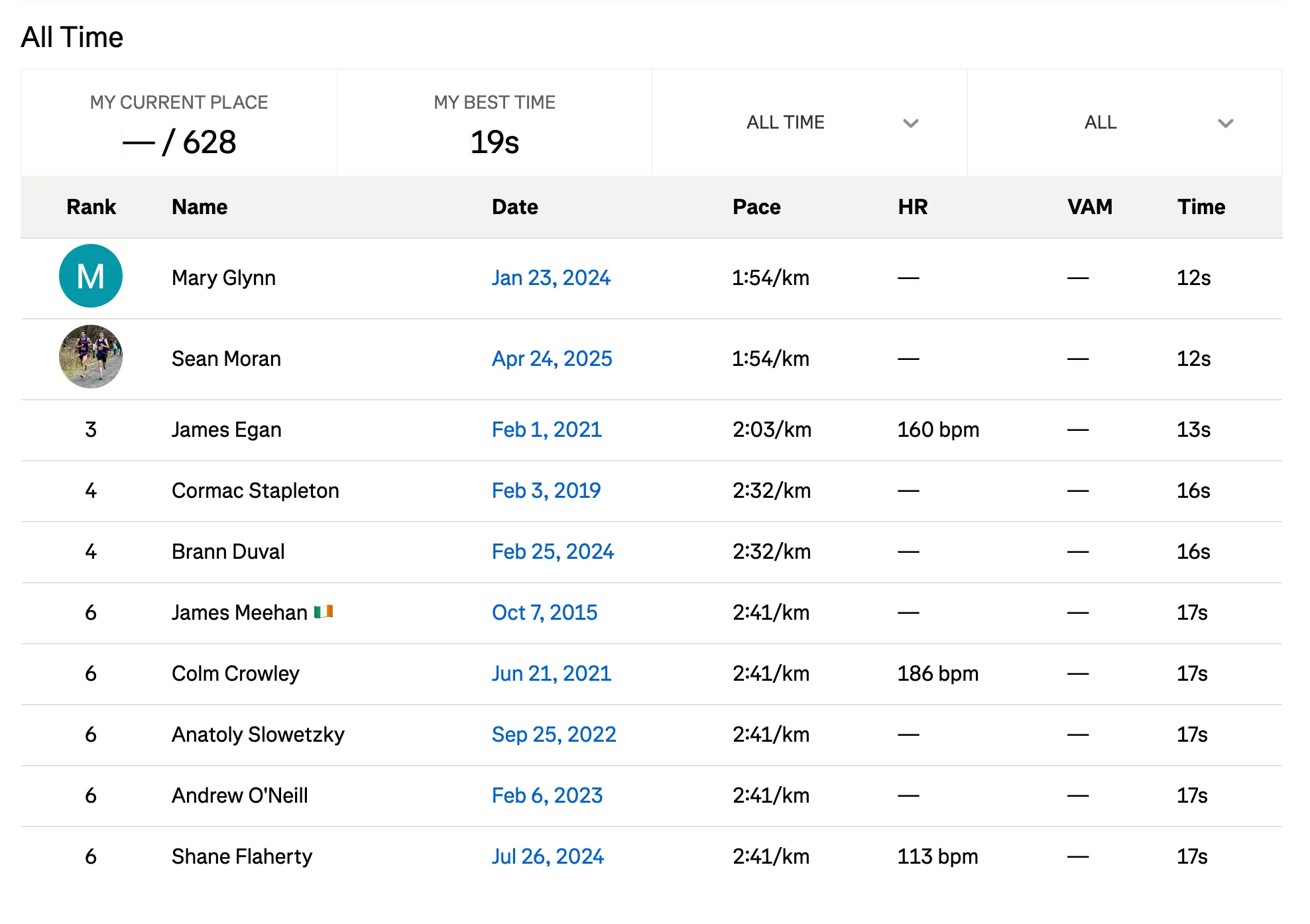Click the Time column header
Viewport: 1310px width, 924px height.
click(1201, 207)
